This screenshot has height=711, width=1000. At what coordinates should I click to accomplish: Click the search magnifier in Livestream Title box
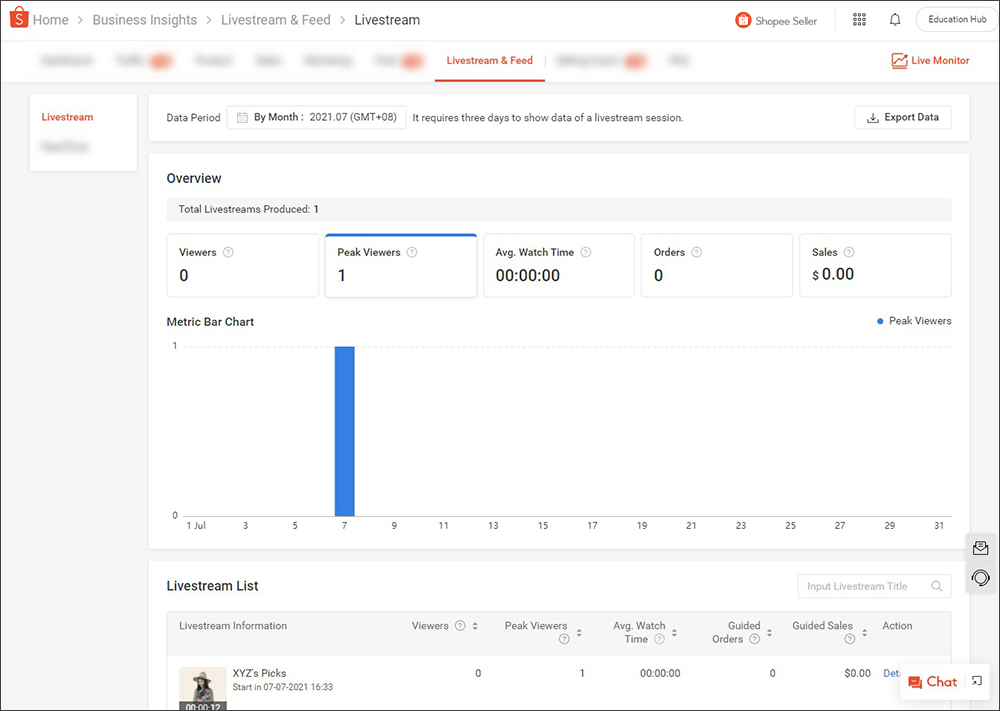(937, 586)
